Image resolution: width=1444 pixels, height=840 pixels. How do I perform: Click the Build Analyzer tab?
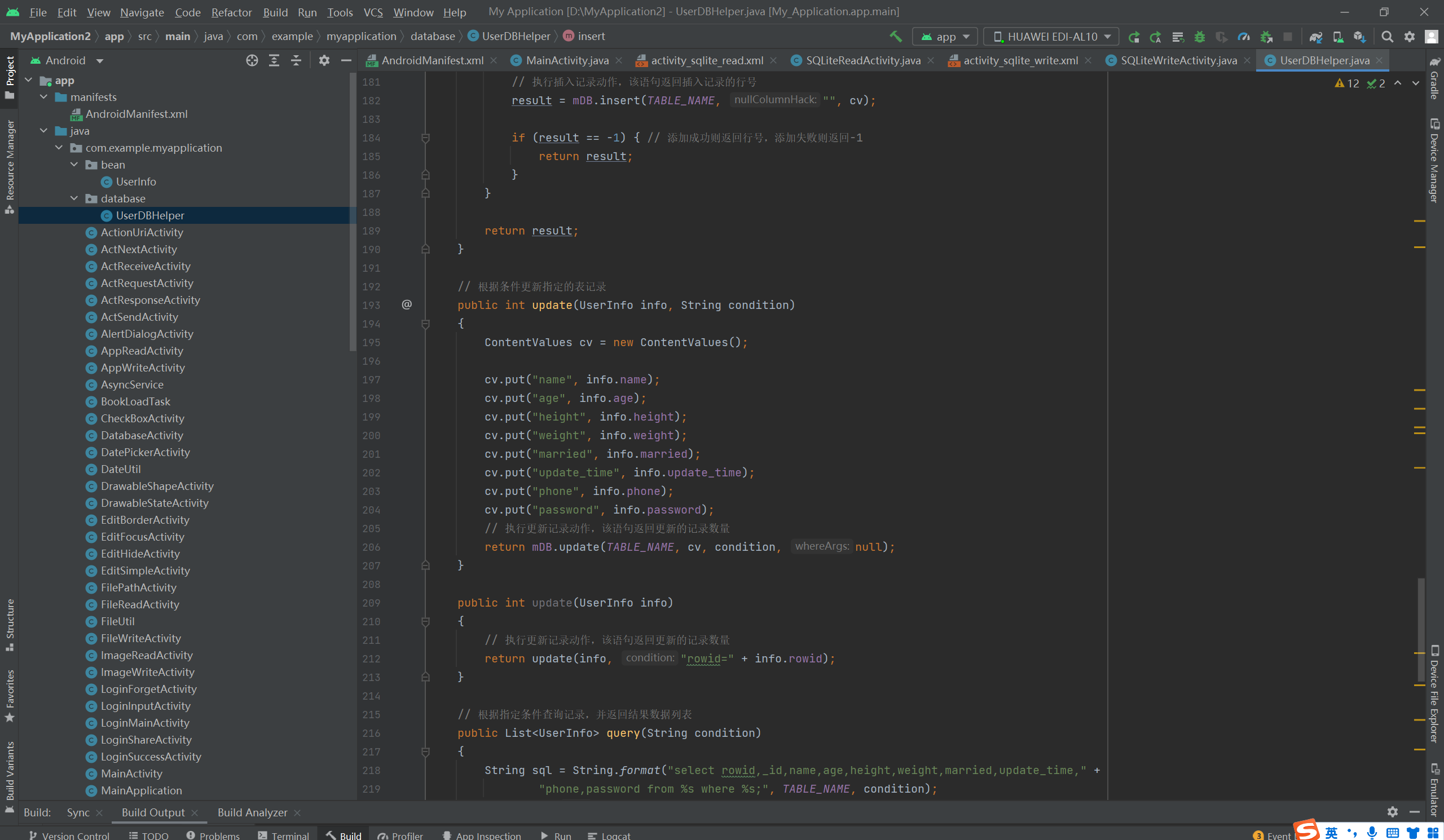[x=252, y=812]
